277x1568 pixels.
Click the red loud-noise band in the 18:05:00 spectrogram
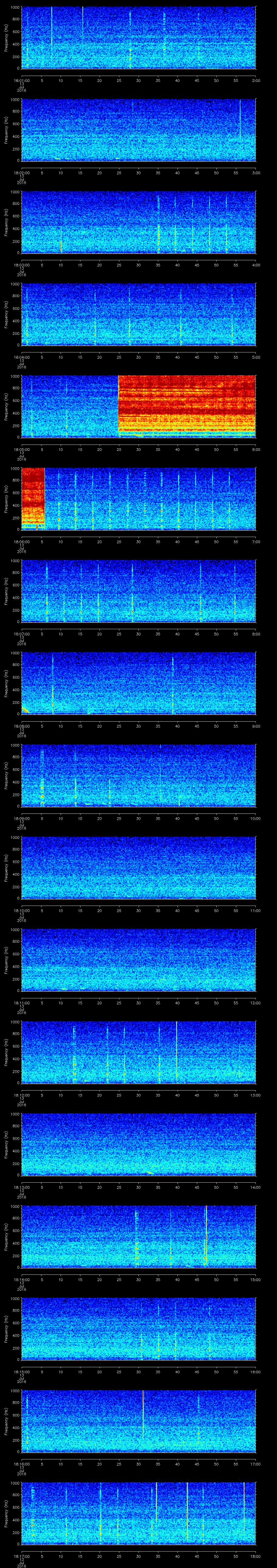pos(187,405)
